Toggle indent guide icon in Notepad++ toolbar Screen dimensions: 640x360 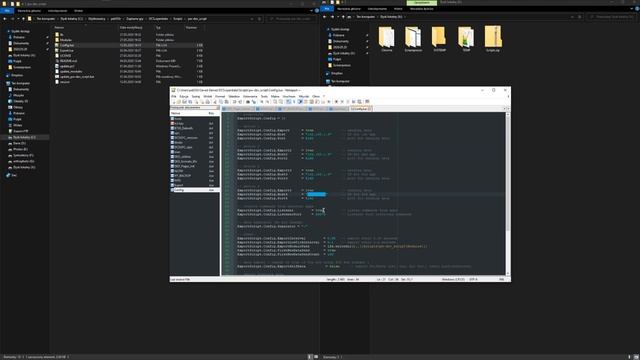(x=300, y=102)
